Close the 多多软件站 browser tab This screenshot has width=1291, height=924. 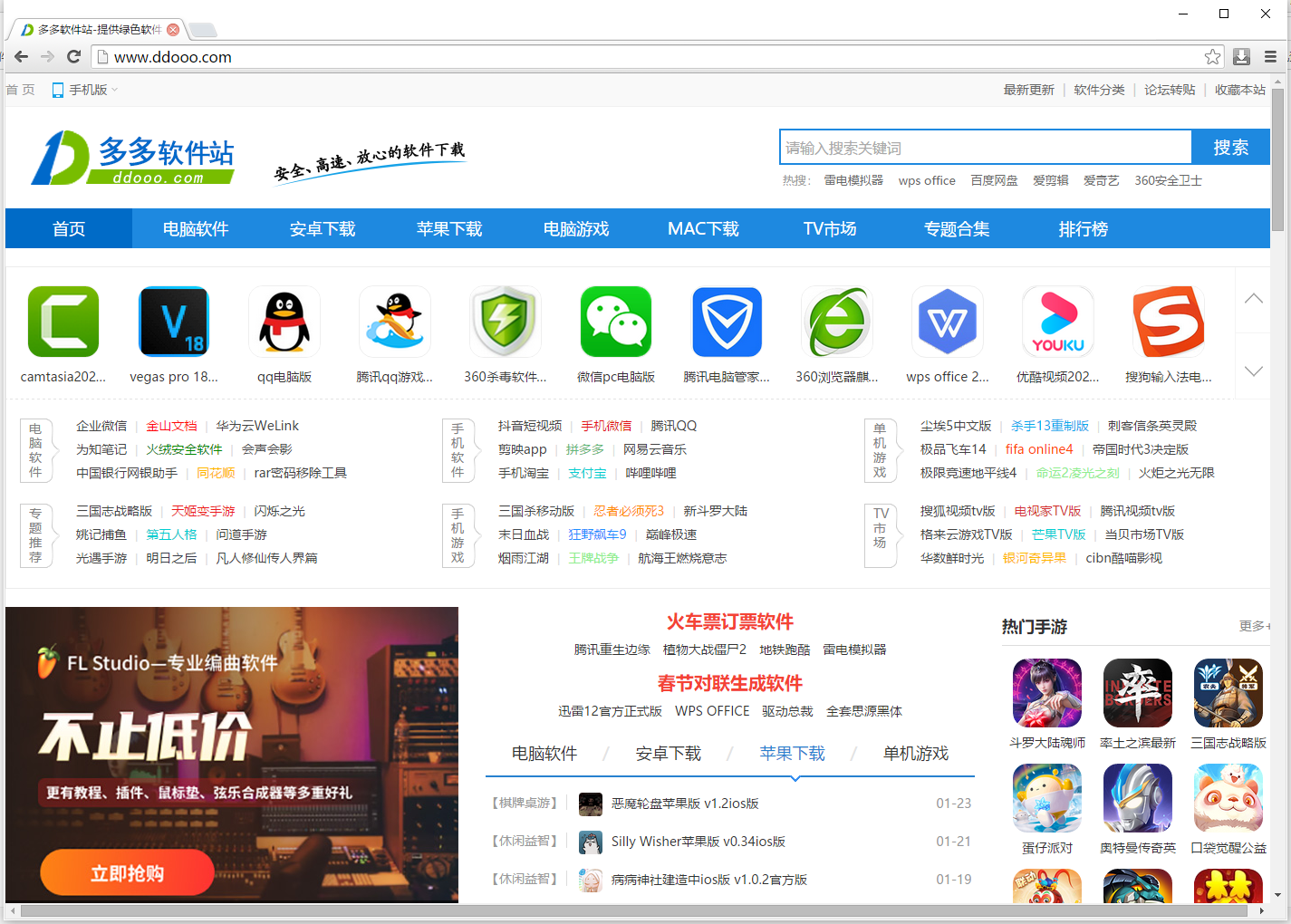point(173,29)
